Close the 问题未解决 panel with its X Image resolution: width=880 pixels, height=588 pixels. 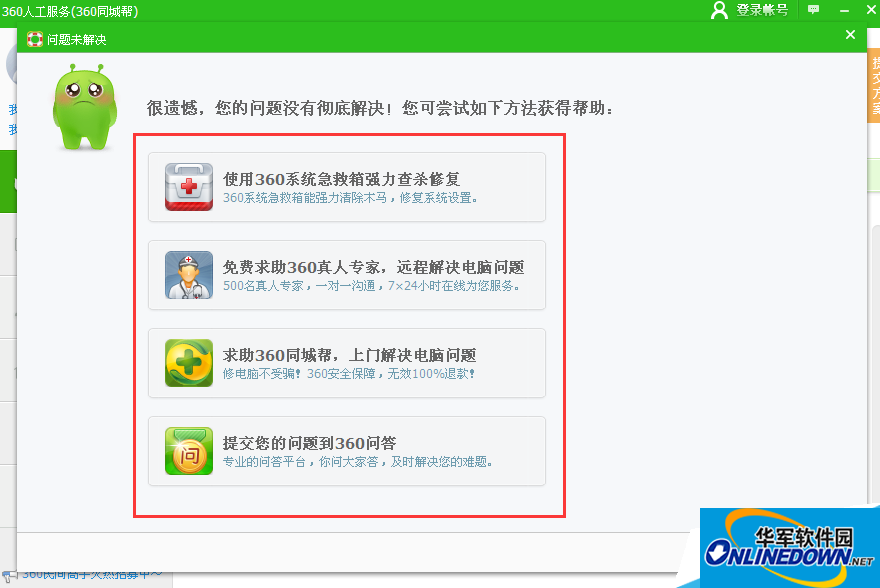point(850,34)
